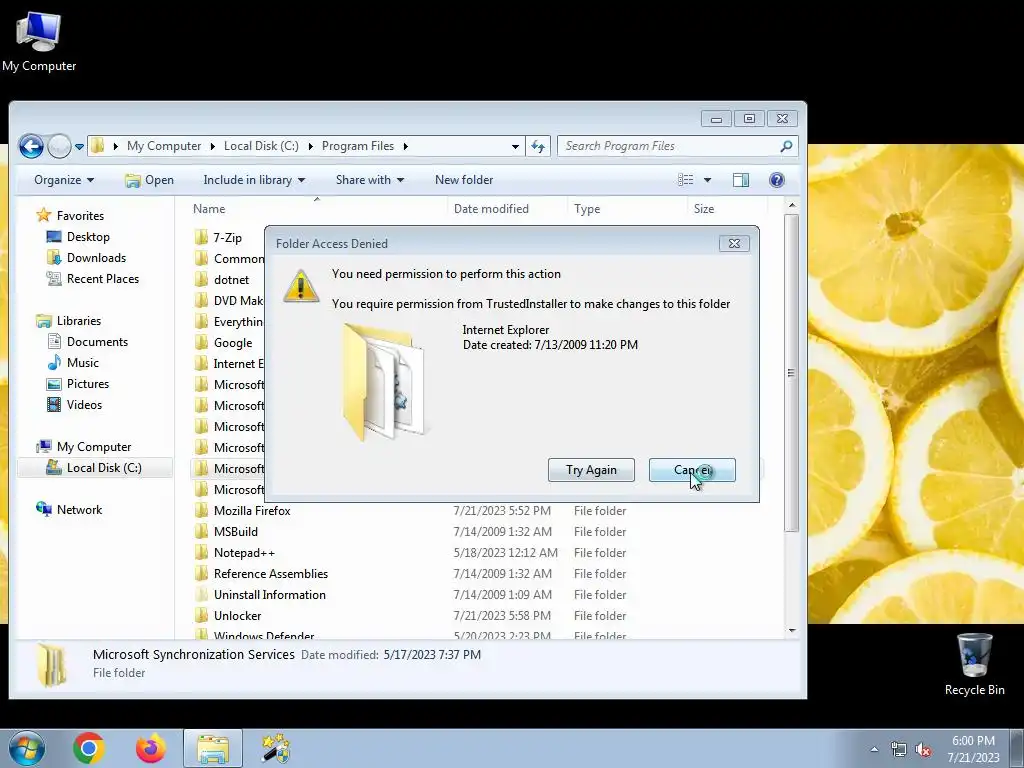The height and width of the screenshot is (768, 1024).
Task: Open the Pictures library
Action: tap(78, 384)
